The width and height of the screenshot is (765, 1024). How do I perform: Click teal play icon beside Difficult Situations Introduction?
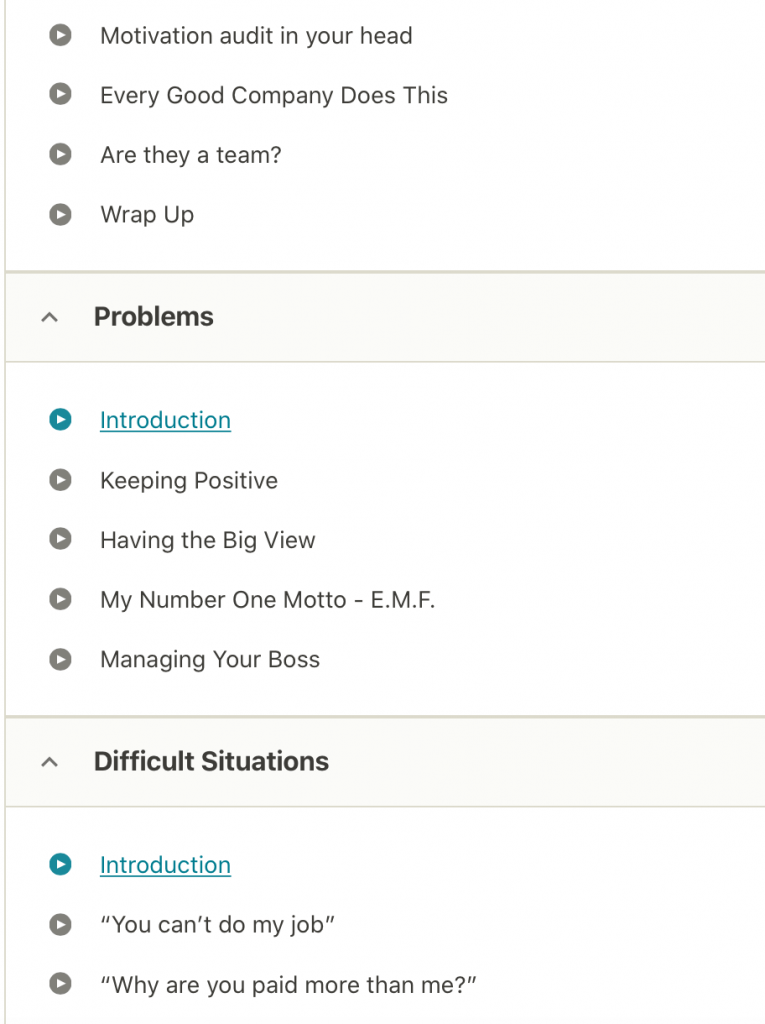point(61,865)
